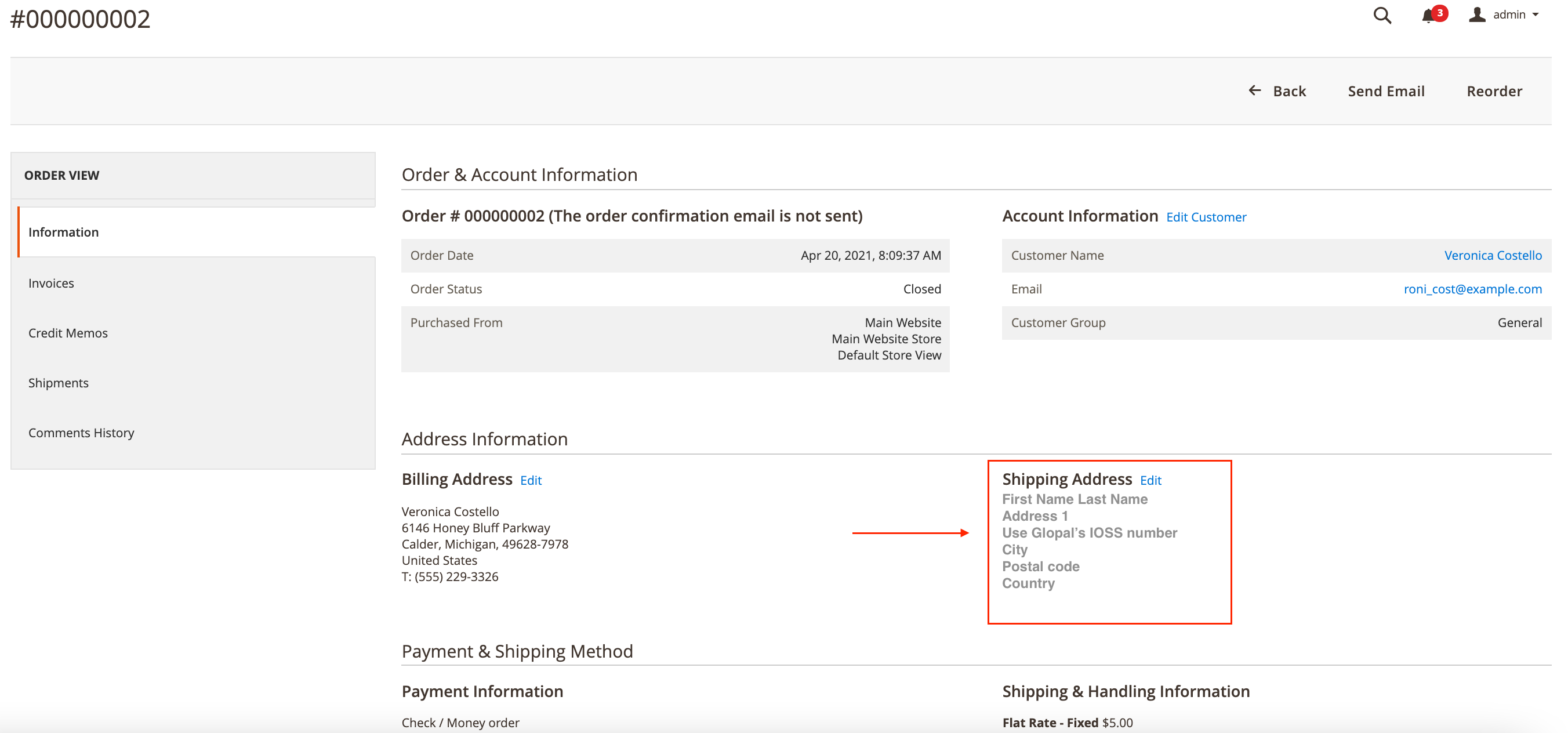Click the Address Information heading
This screenshot has width=1568, height=733.
click(x=485, y=439)
